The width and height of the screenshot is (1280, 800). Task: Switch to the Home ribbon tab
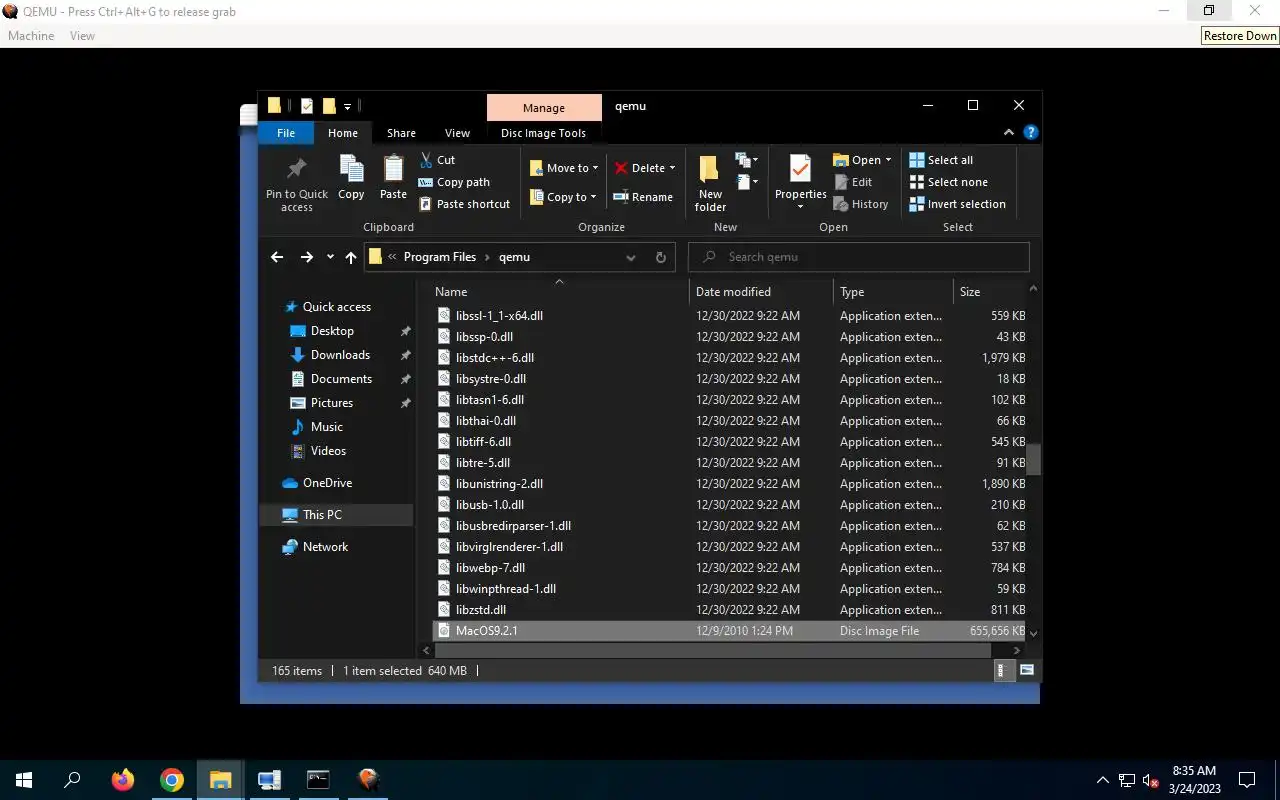pyautogui.click(x=342, y=133)
